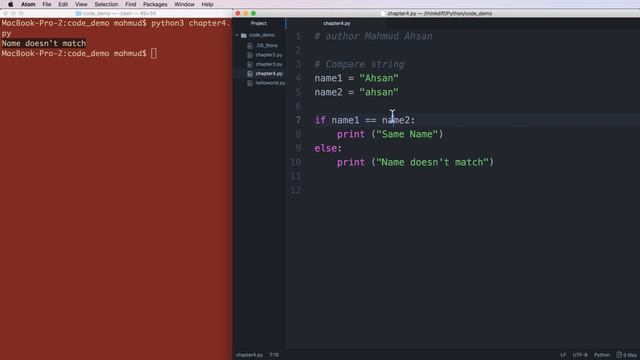The height and width of the screenshot is (360, 640).
Task: Click the "# Compare string" comment
Action: pos(359,64)
